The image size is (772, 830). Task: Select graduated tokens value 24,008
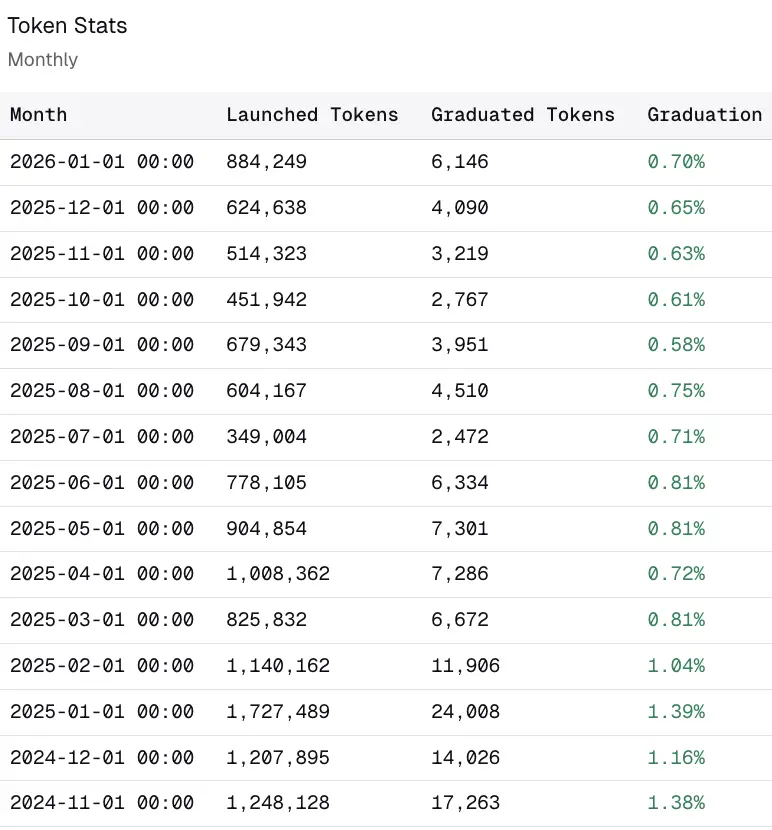pyautogui.click(x=465, y=712)
